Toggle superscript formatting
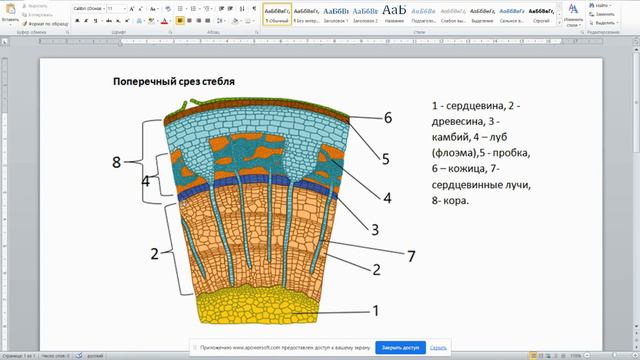 click(127, 20)
